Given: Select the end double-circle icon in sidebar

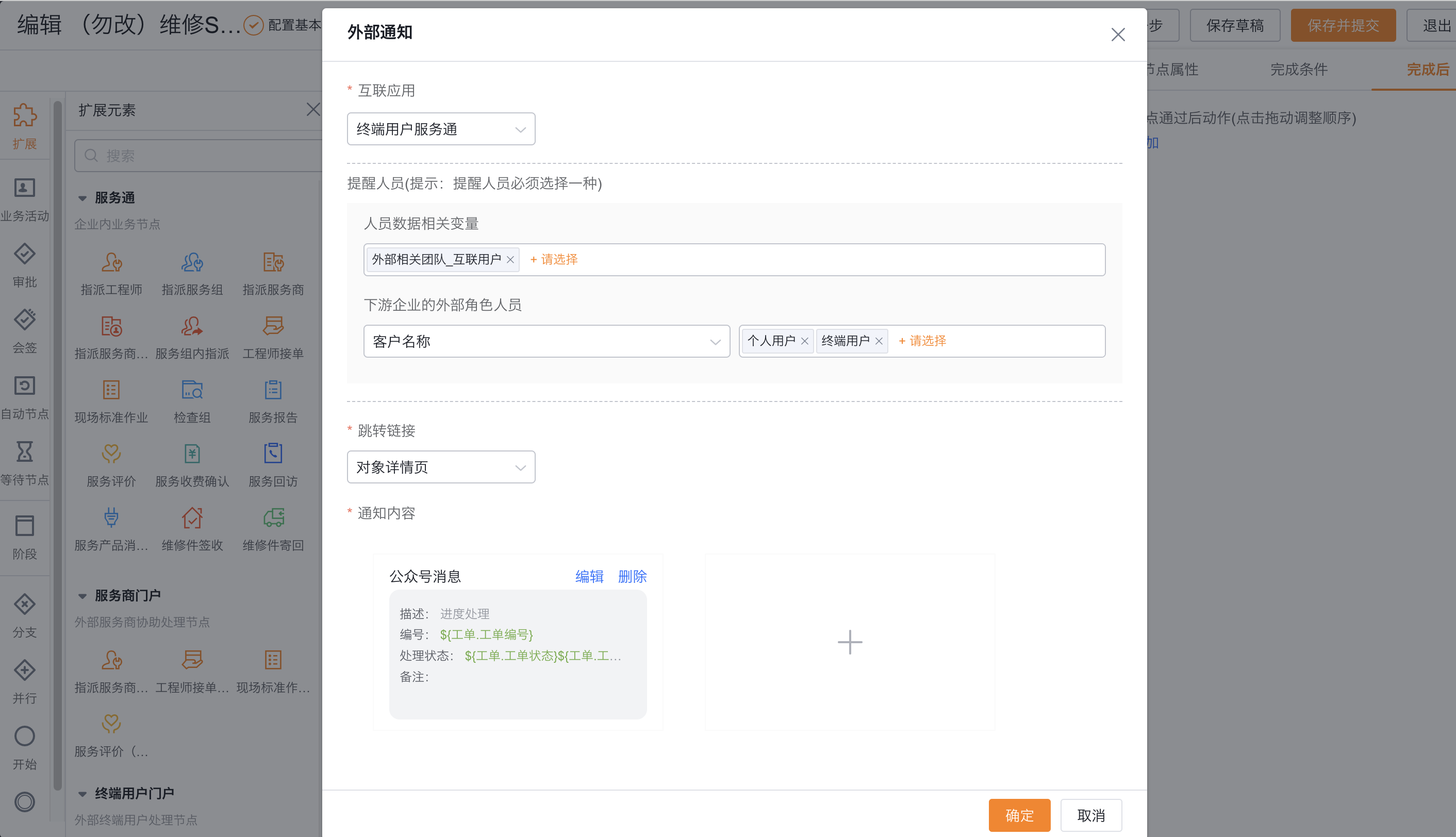Looking at the screenshot, I should coord(24,802).
